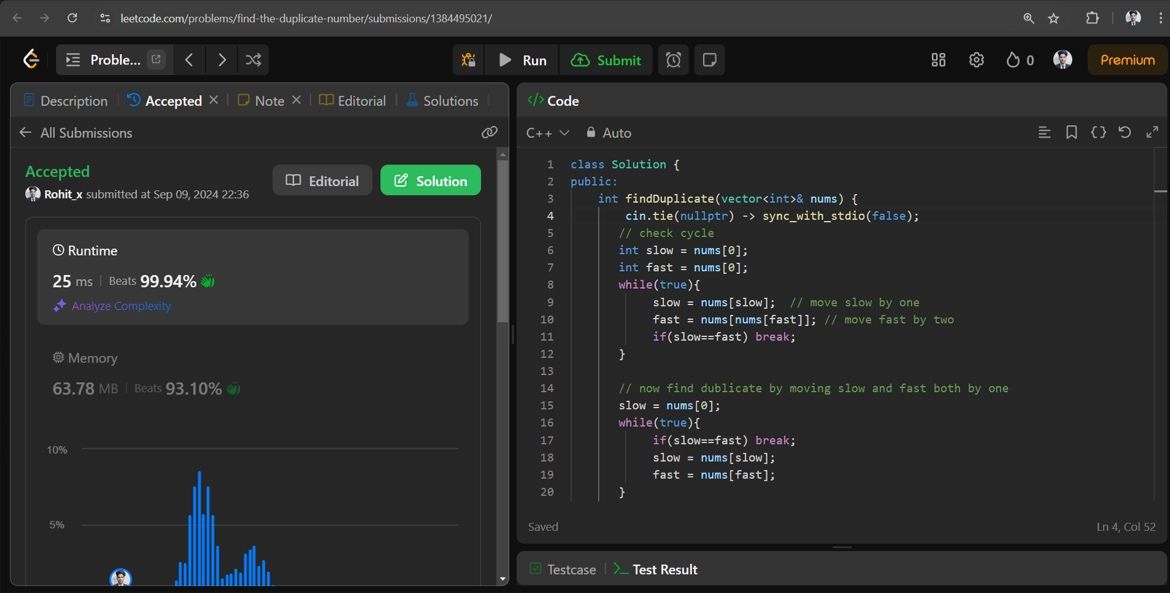Image resolution: width=1170 pixels, height=593 pixels.
Task: Close the Accepted tab
Action: click(213, 99)
